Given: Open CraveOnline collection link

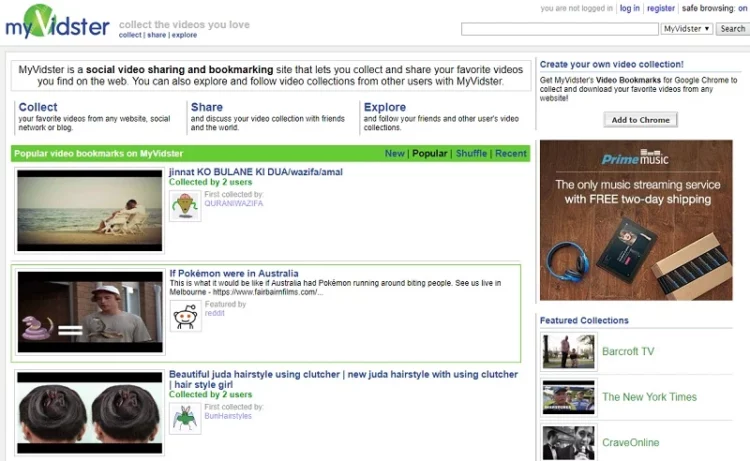Looking at the screenshot, I should tap(630, 443).
